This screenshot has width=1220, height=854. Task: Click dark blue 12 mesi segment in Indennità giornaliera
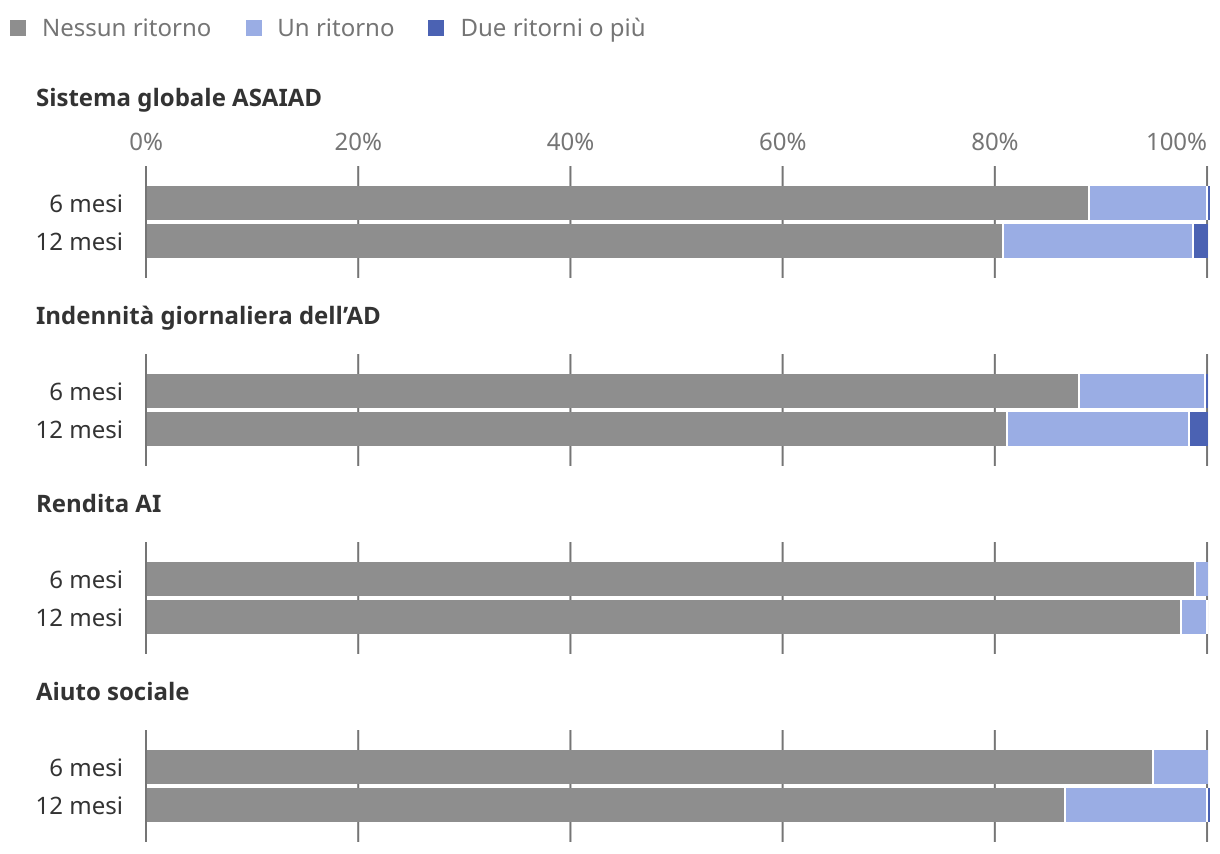(x=1198, y=429)
